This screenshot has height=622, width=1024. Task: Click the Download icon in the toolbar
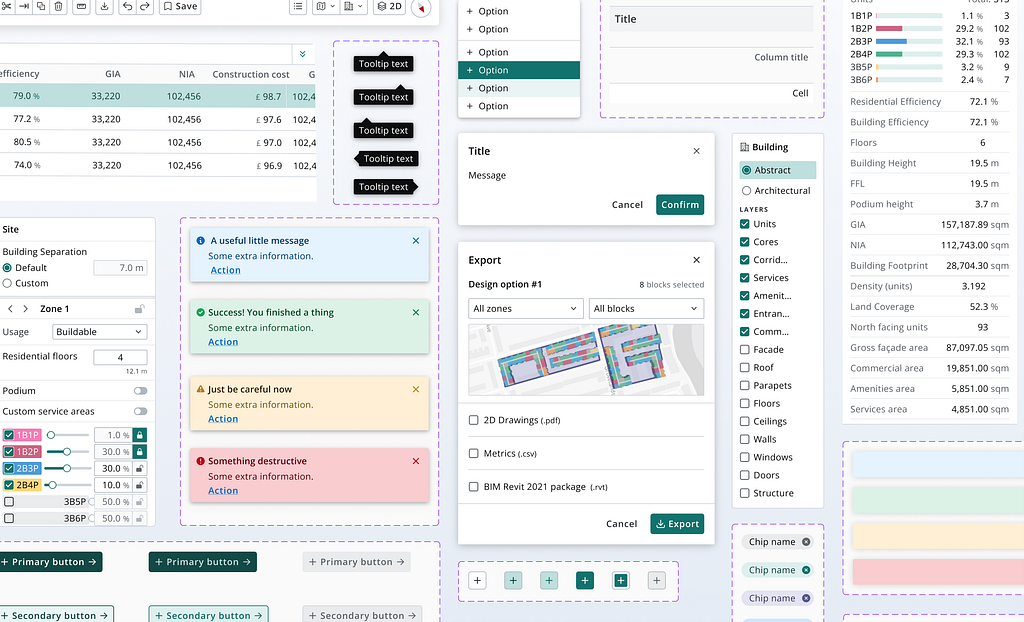point(105,7)
